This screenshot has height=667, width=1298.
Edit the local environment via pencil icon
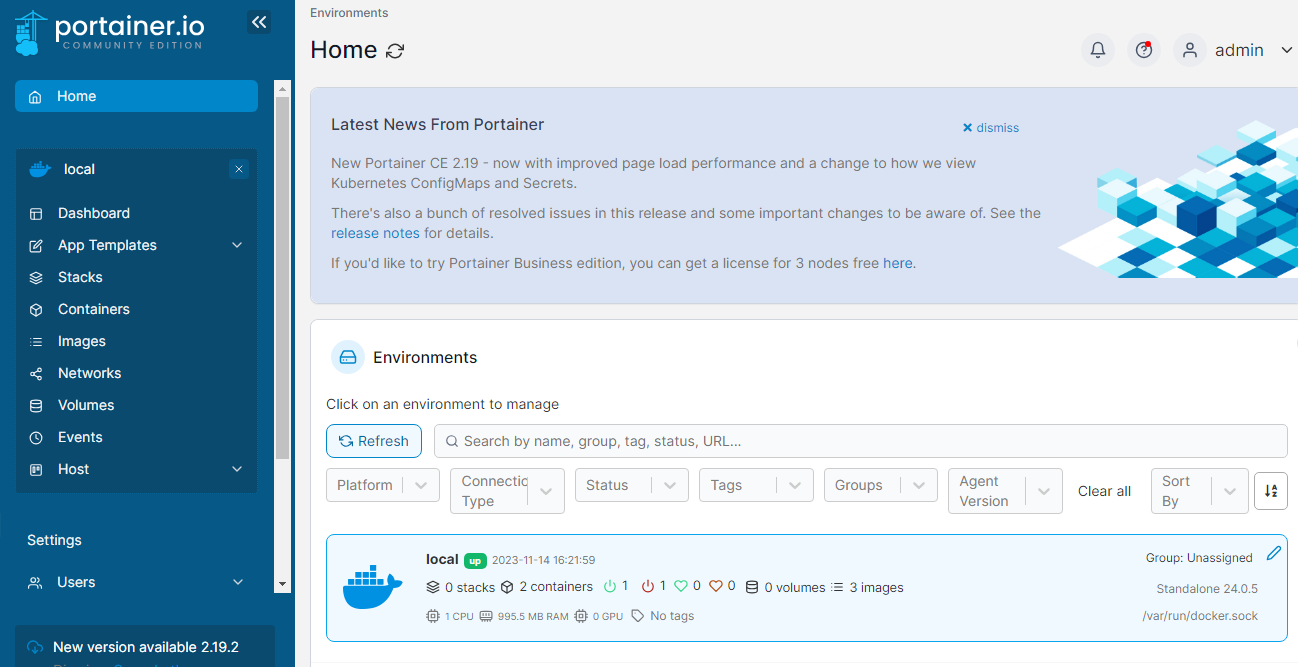[1274, 553]
